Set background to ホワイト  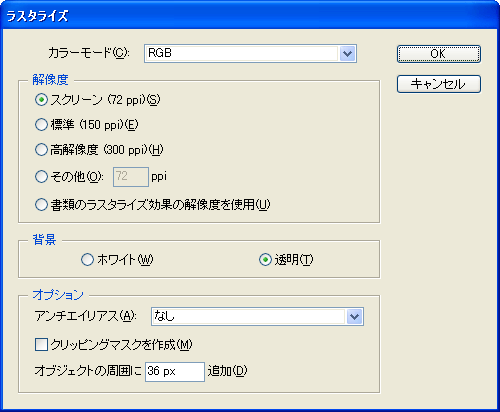click(x=87, y=260)
